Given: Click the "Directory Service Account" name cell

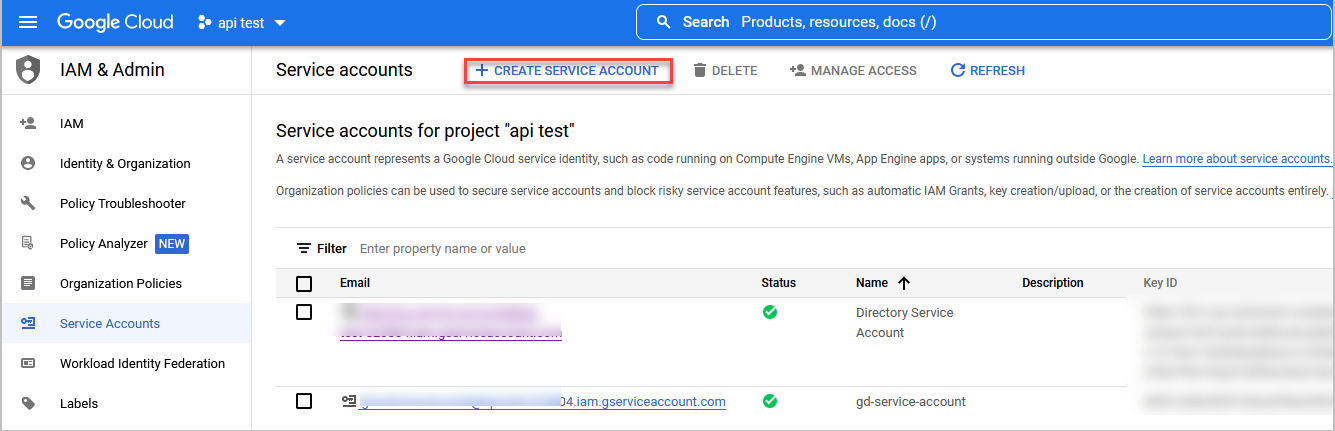Looking at the screenshot, I should (x=905, y=322).
